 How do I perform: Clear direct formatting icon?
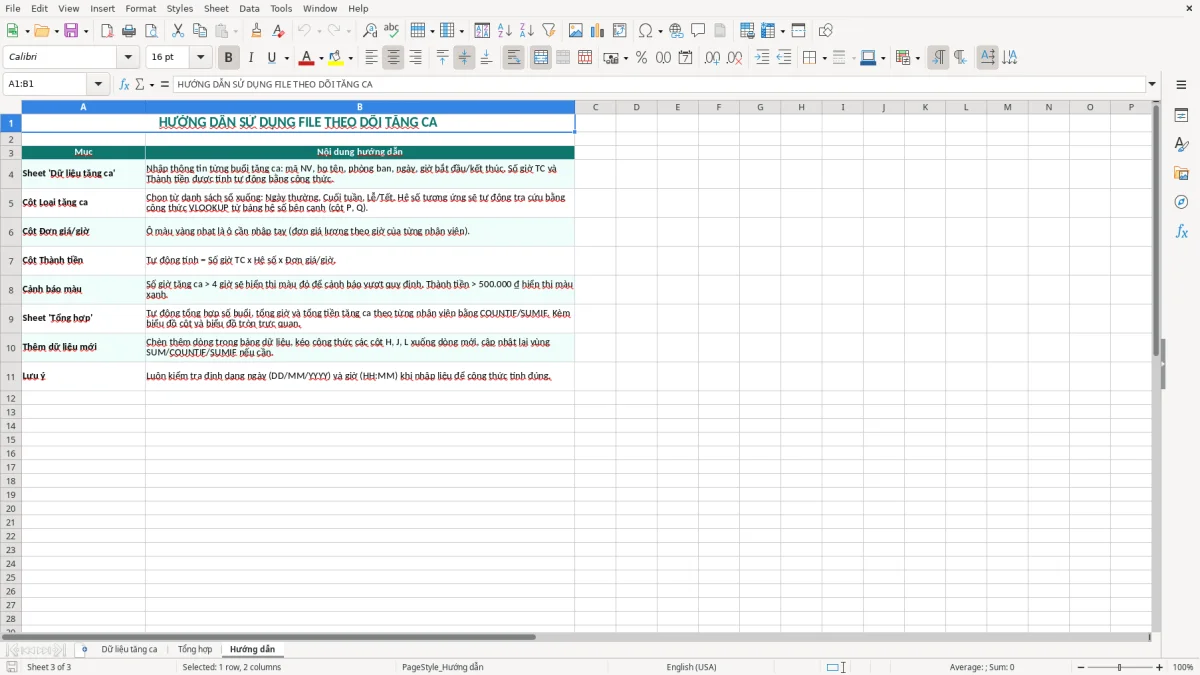point(278,31)
